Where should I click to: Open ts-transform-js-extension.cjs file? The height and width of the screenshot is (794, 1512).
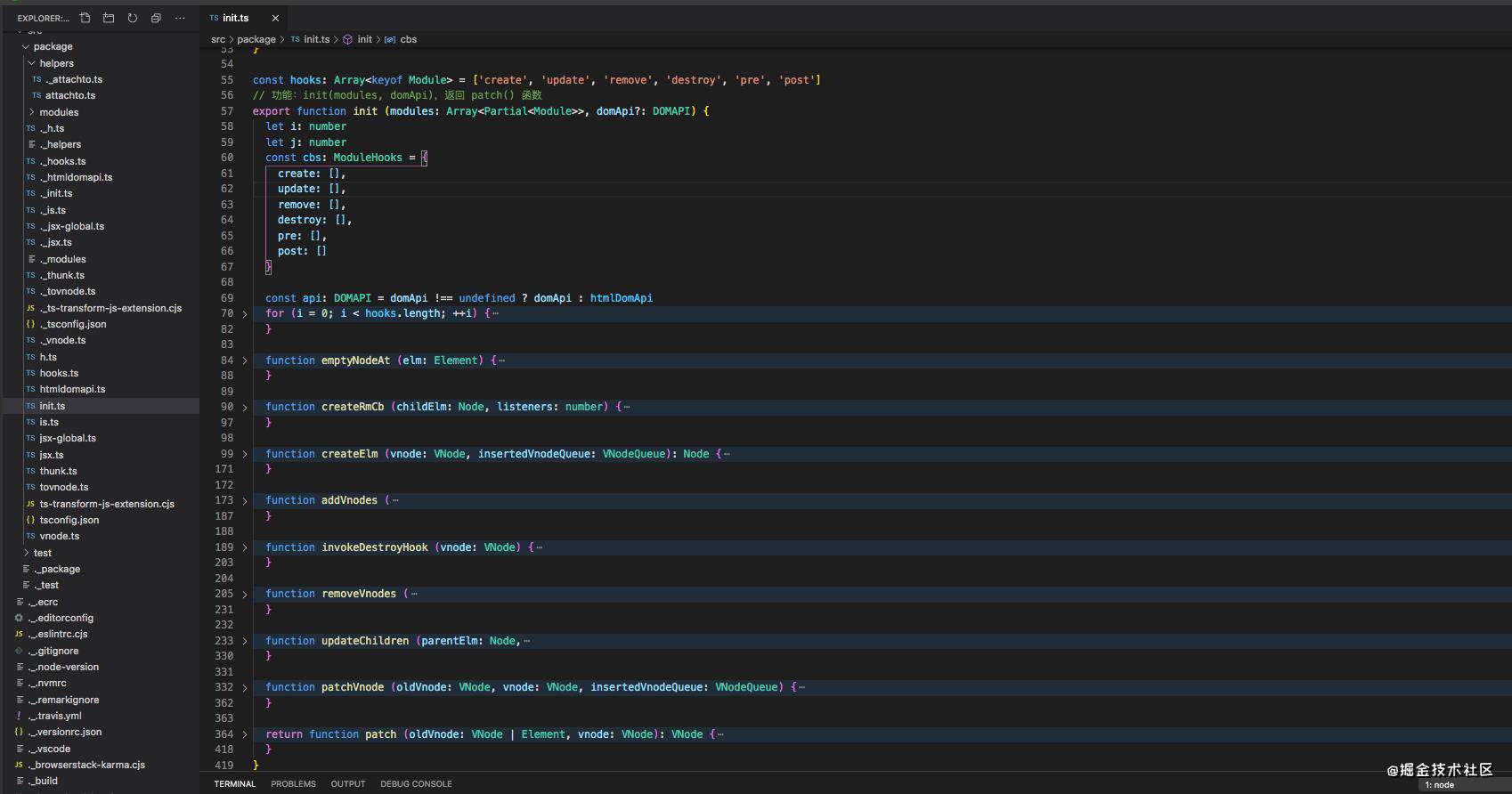[107, 504]
